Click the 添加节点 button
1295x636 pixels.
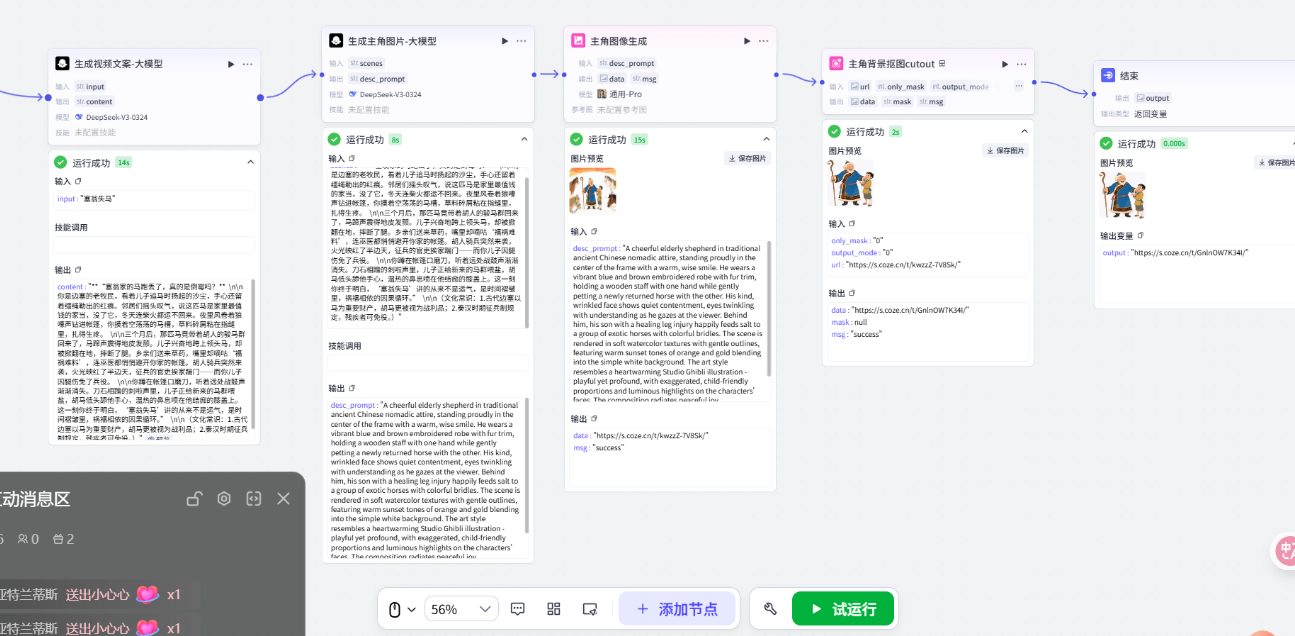[x=678, y=608]
